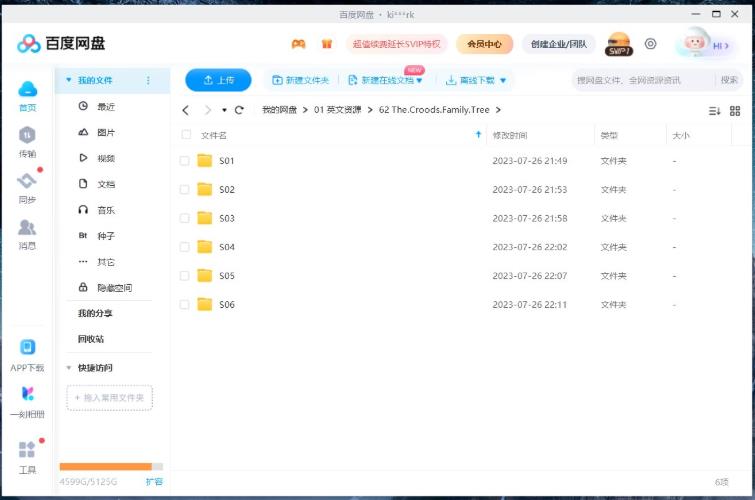Click the blue sort arrow in 文件名 column

pos(478,134)
